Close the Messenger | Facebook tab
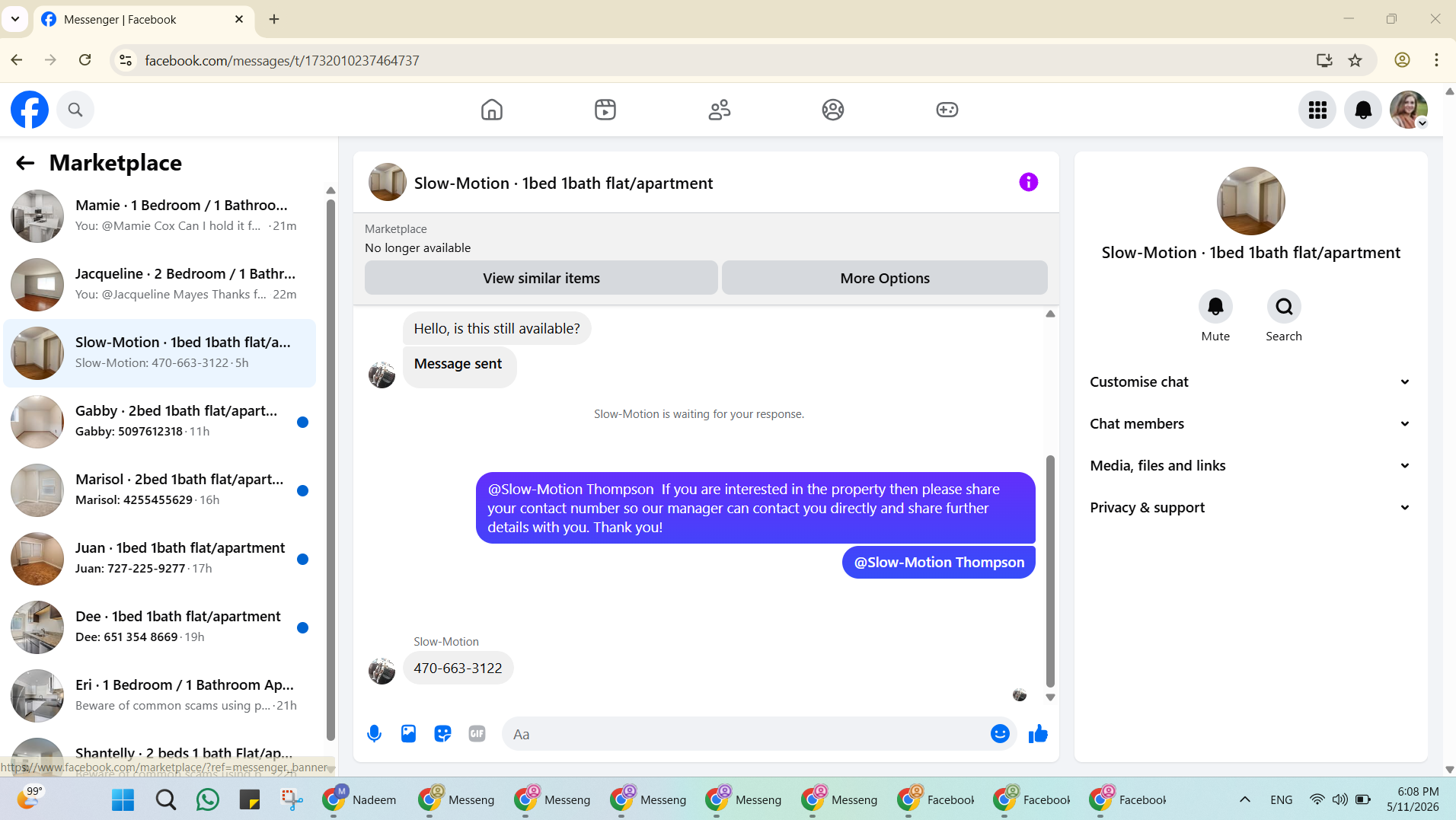This screenshot has width=1456, height=820. (x=239, y=19)
